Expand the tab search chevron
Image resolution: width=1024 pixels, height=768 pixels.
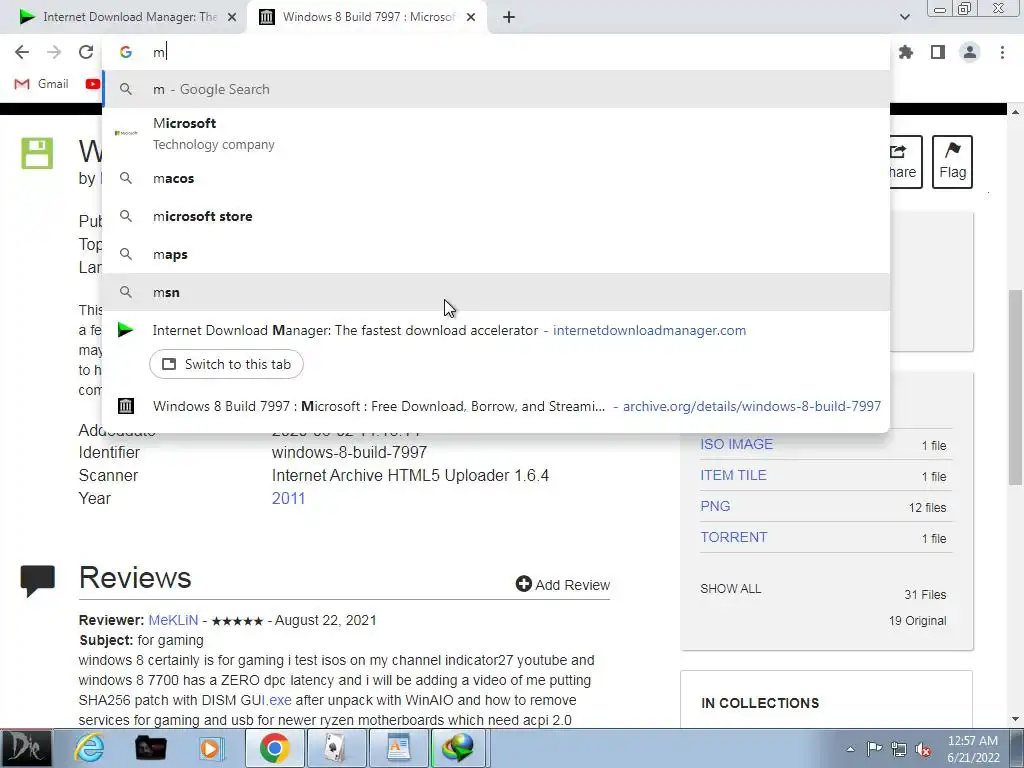[x=904, y=17]
